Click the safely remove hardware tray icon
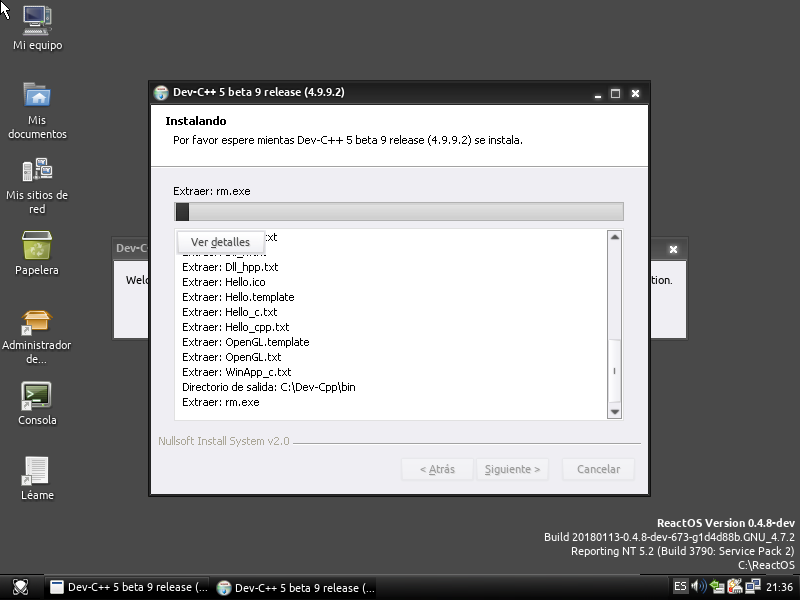 (x=717, y=587)
